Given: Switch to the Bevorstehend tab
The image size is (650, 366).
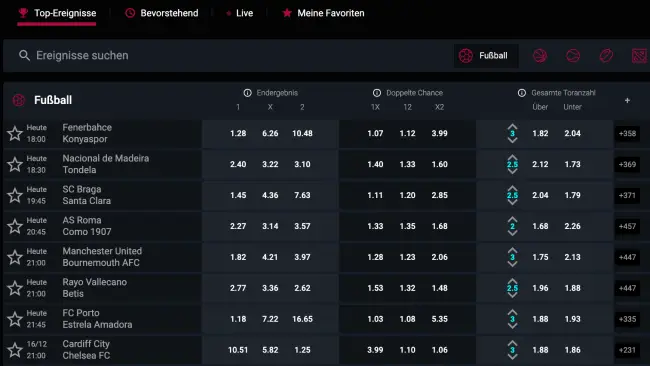Looking at the screenshot, I should coord(162,13).
